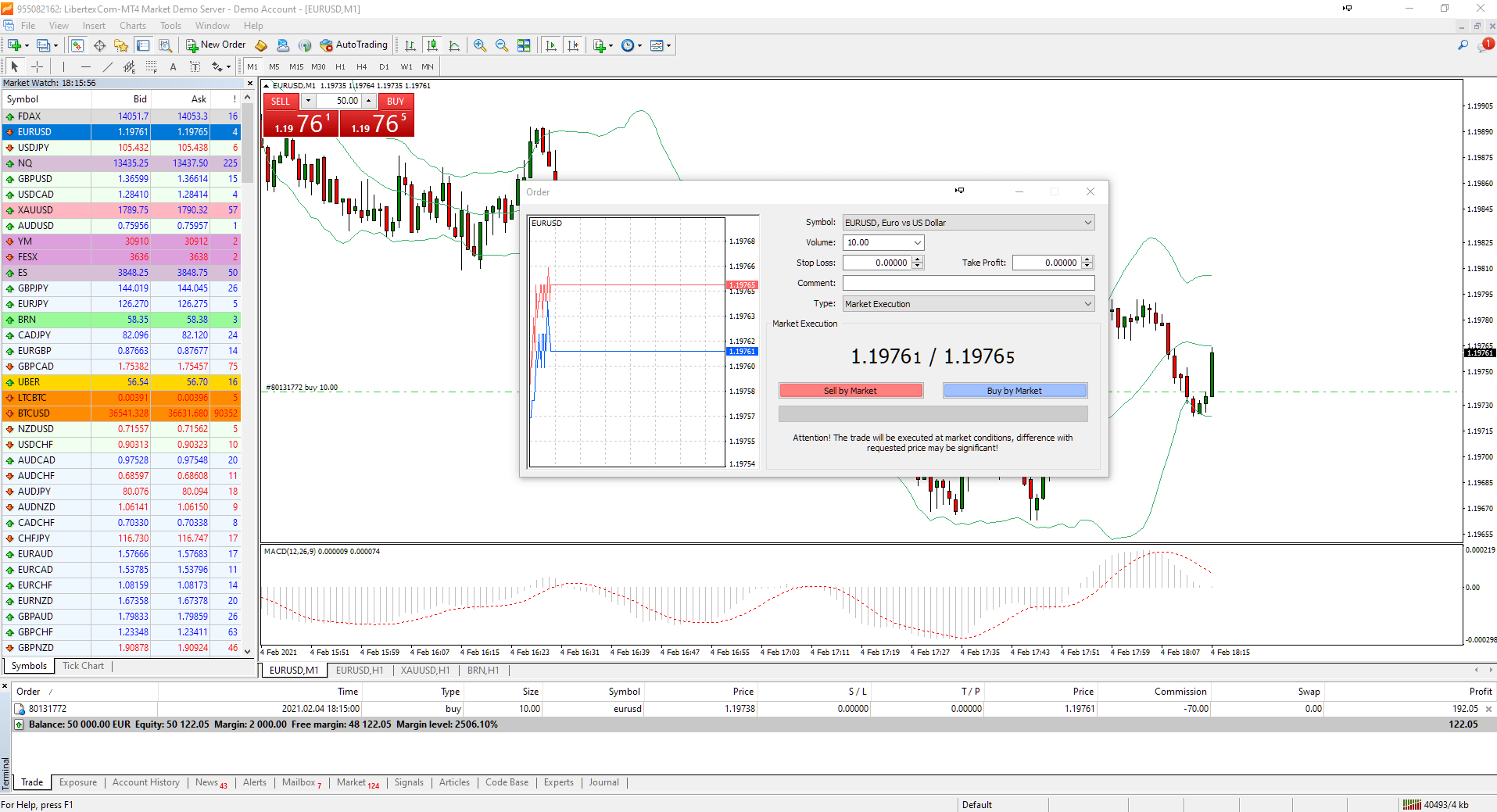Increase Take Profit using the up stepper arrow
1497x812 pixels.
tap(1086, 259)
